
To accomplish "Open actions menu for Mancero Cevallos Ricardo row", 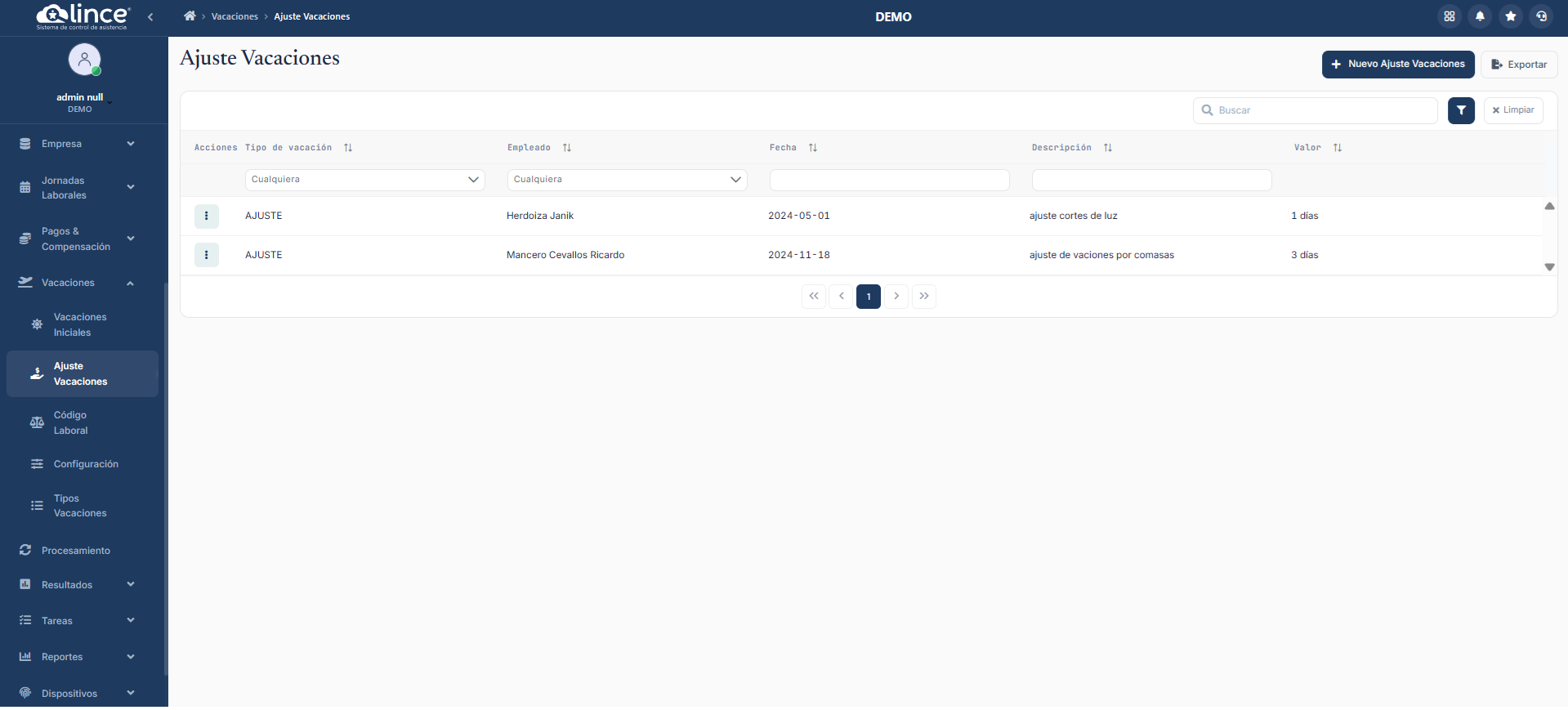I will [x=207, y=255].
